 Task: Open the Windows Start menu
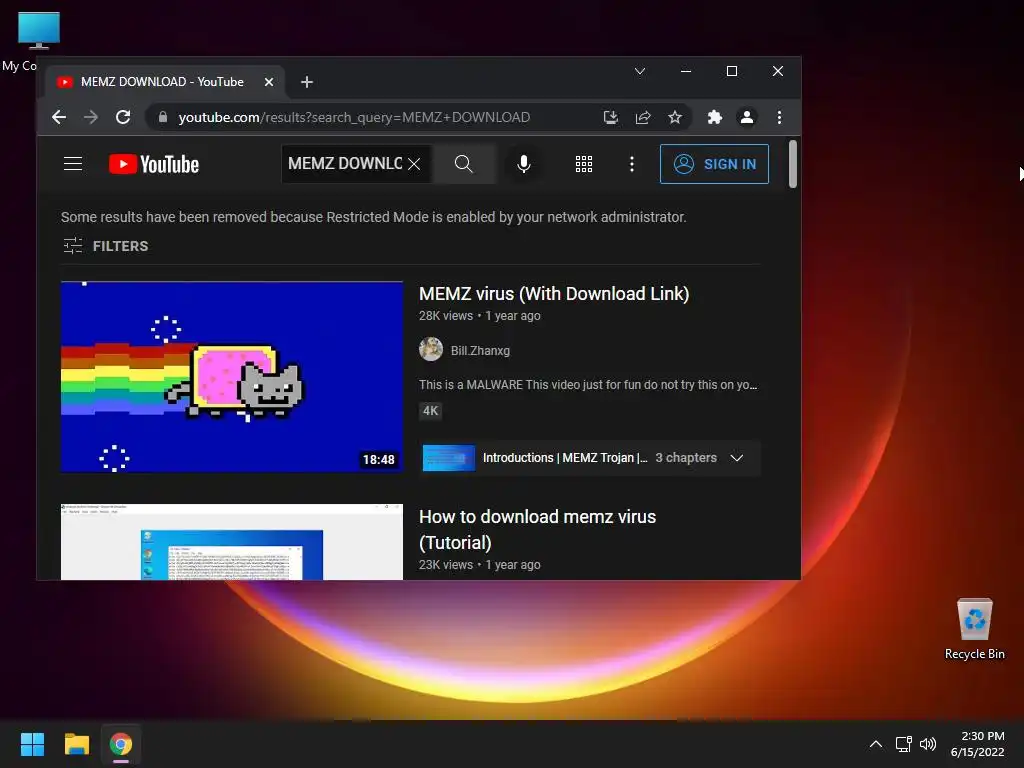pyautogui.click(x=32, y=744)
